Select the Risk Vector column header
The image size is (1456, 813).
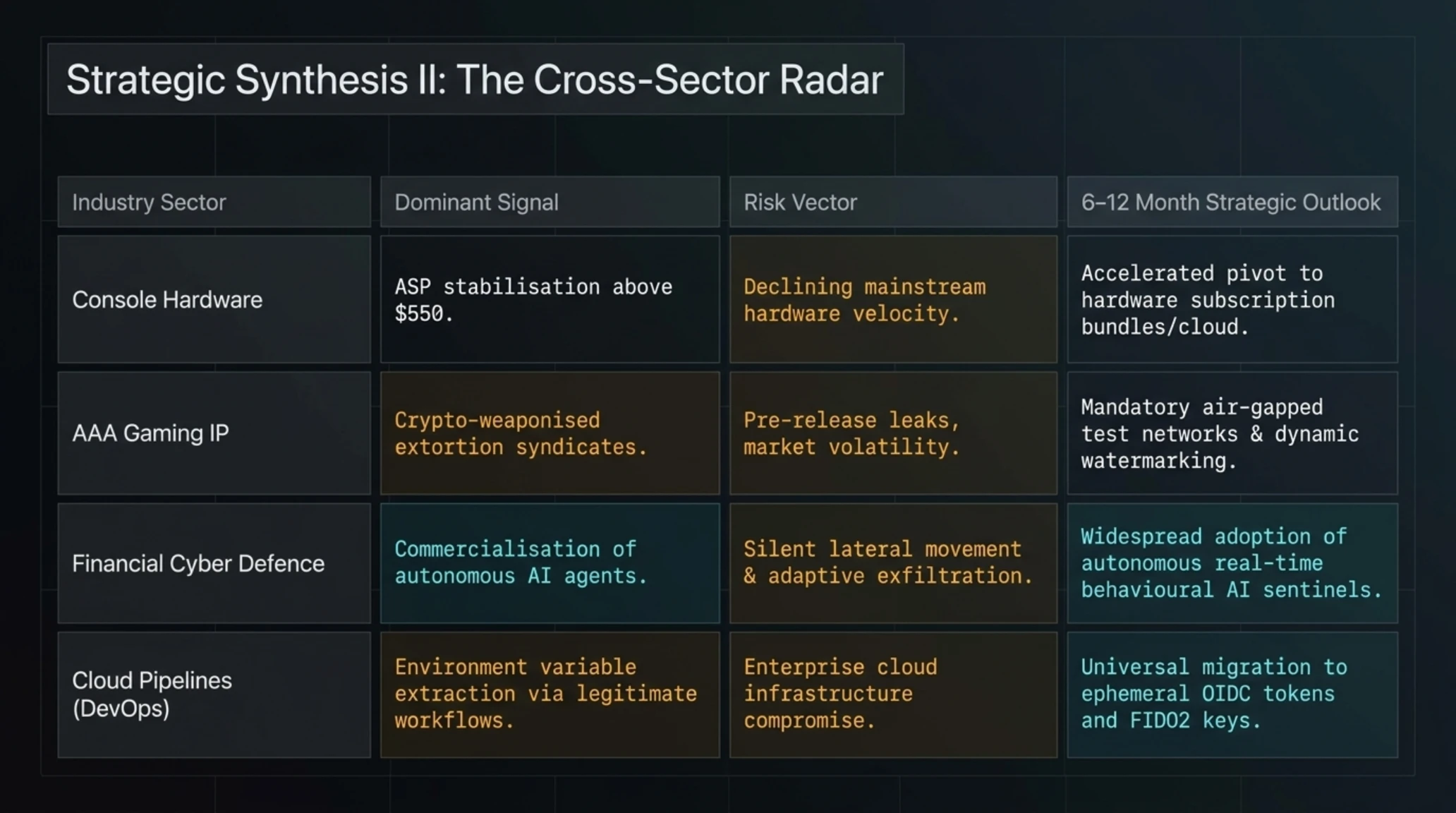click(893, 202)
